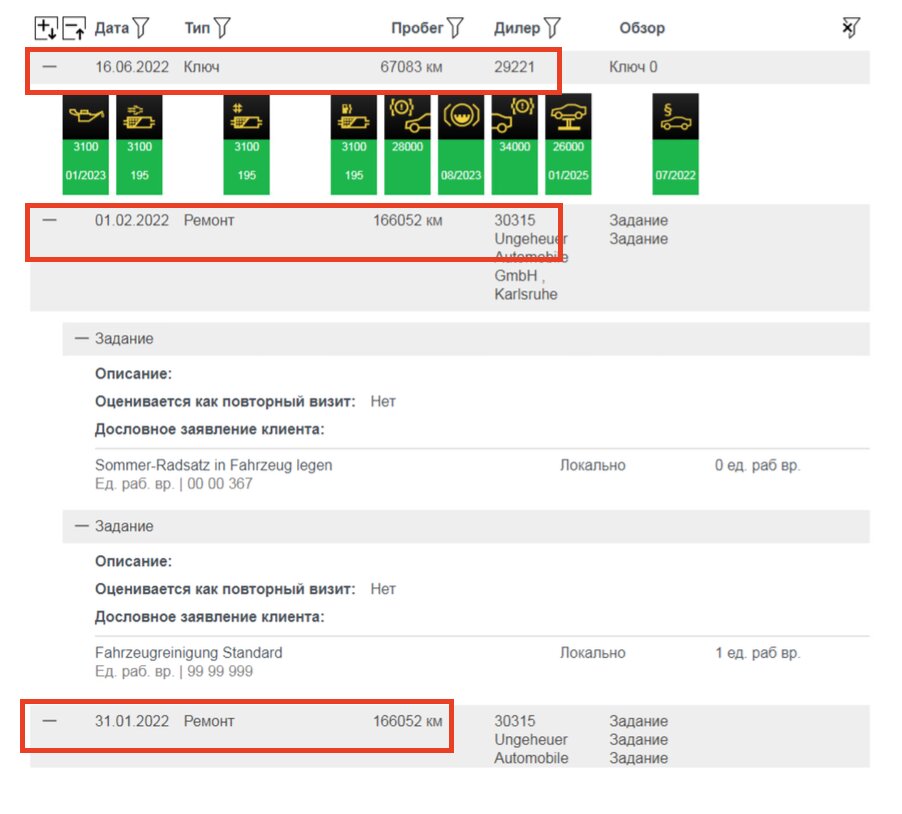Click the rear brake pads service icon
Viewport: 902px width, 814px height.
[x=514, y=117]
